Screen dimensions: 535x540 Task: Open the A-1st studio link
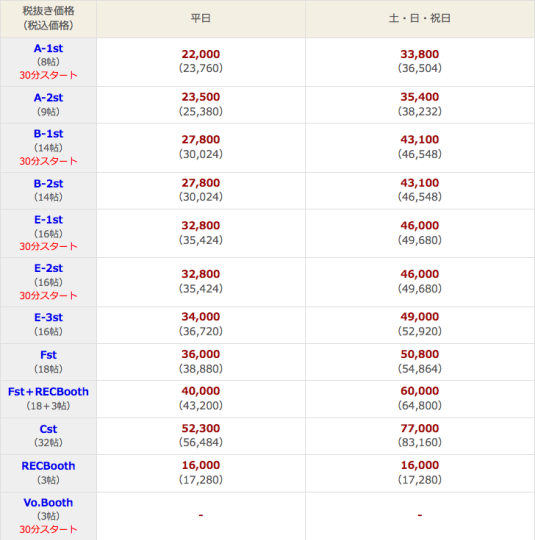click(48, 49)
